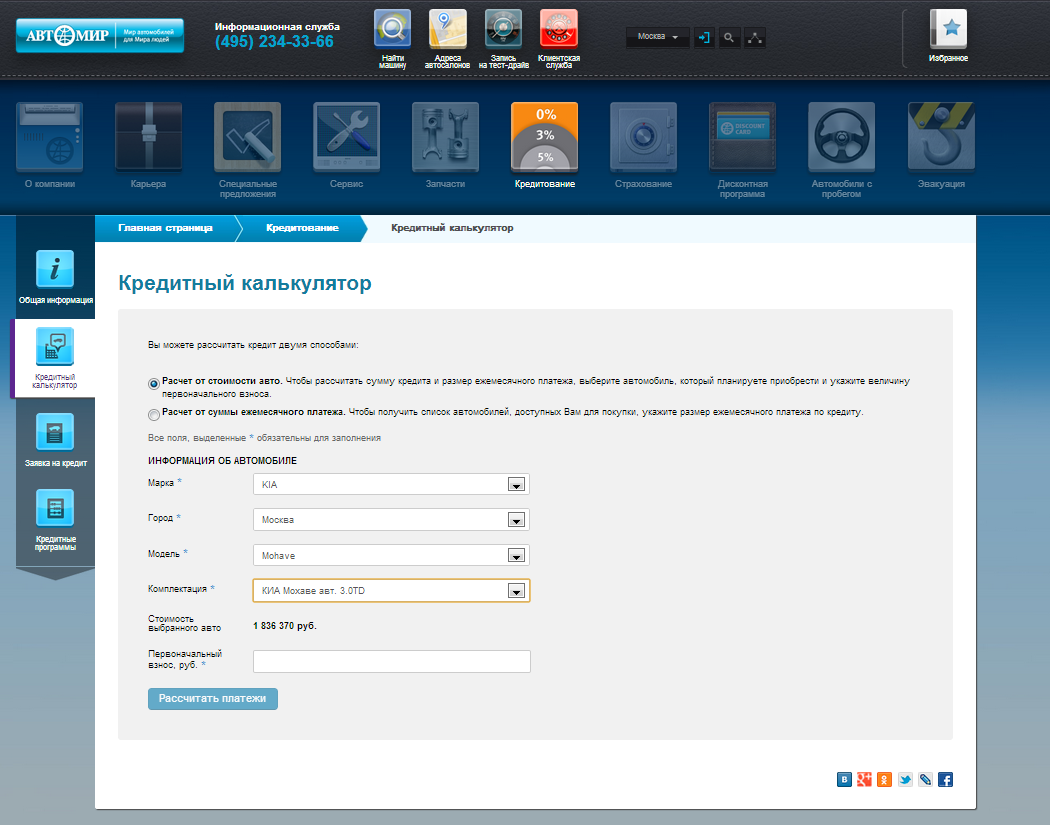The height and width of the screenshot is (825, 1050).
Task: Open the Модель dropdown showing Mohave
Action: tap(391, 555)
